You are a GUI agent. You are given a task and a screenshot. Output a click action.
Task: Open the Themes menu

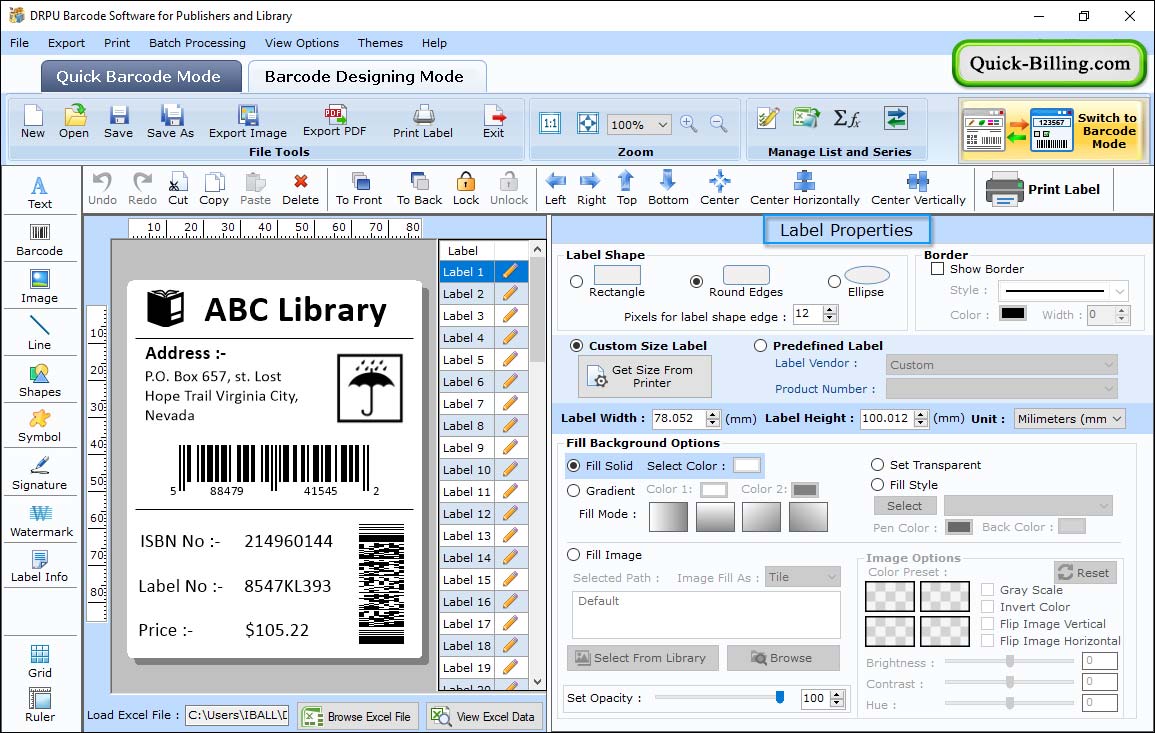[380, 43]
